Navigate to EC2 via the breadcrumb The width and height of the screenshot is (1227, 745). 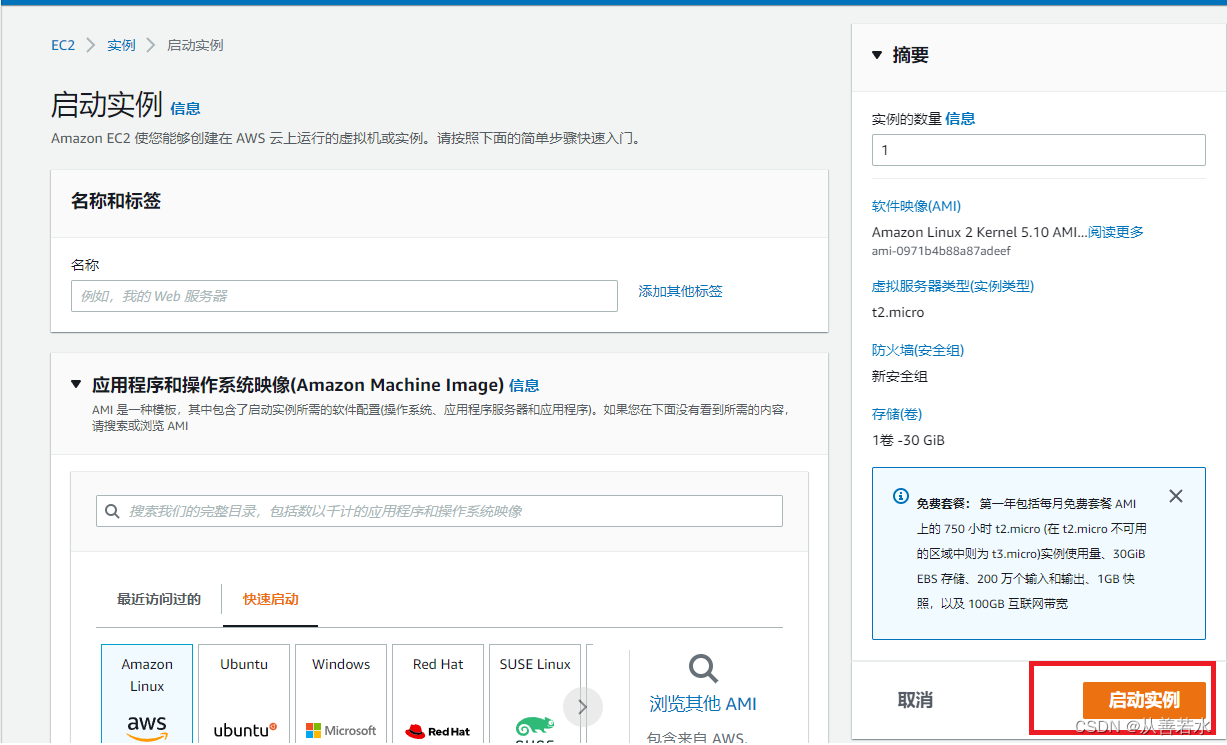62,44
